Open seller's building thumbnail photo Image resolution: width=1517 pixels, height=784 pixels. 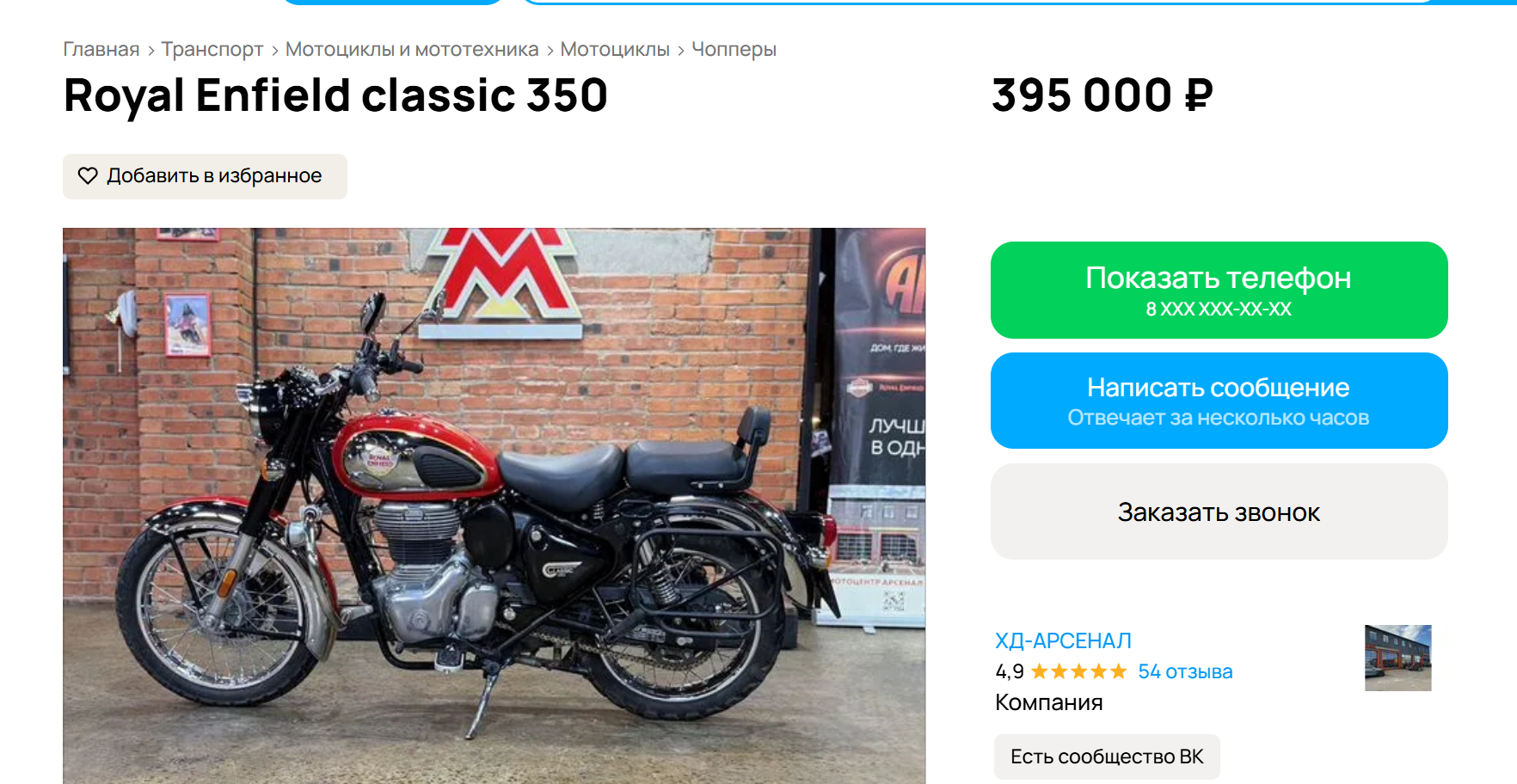(1398, 658)
